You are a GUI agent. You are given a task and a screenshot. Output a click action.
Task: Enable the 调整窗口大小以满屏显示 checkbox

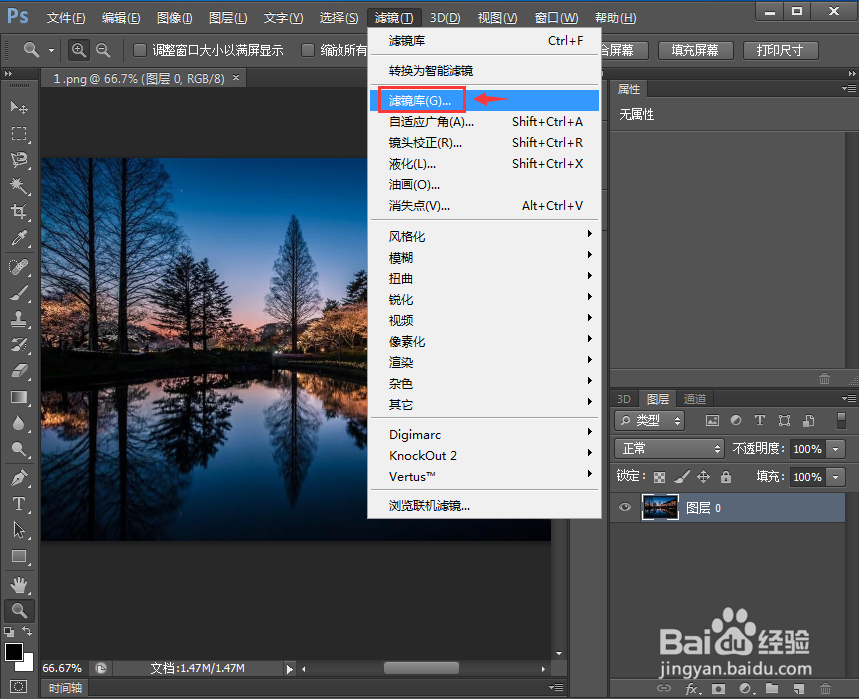pyautogui.click(x=140, y=50)
